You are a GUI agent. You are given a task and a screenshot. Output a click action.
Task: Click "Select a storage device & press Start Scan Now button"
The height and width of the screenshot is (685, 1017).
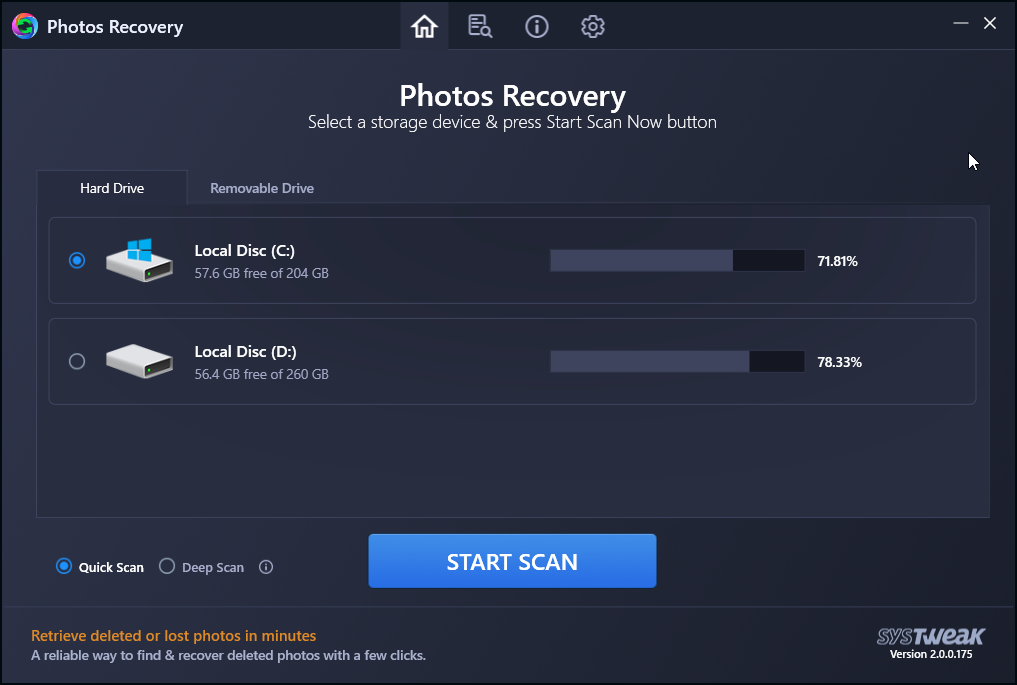pyautogui.click(x=512, y=122)
